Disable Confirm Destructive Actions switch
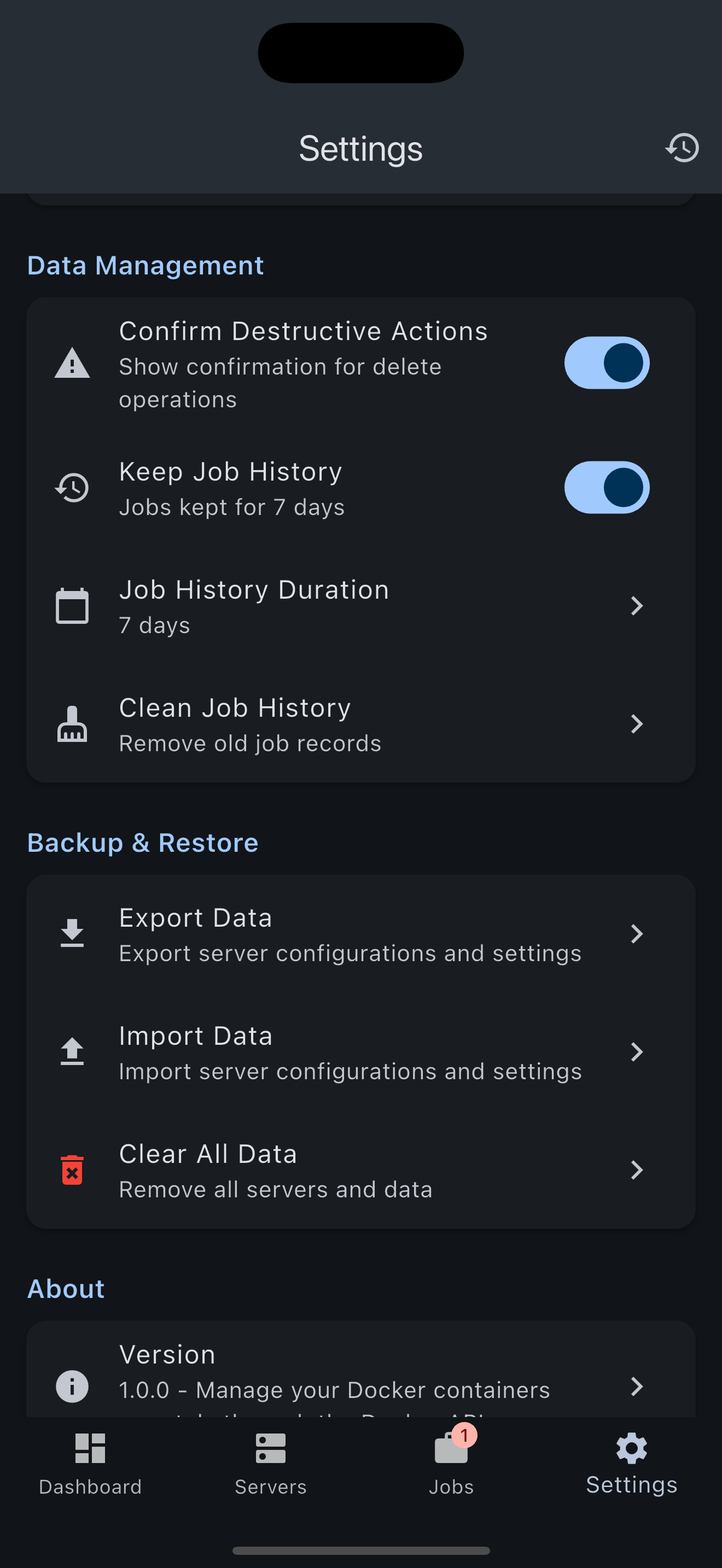The image size is (722, 1568). (607, 363)
